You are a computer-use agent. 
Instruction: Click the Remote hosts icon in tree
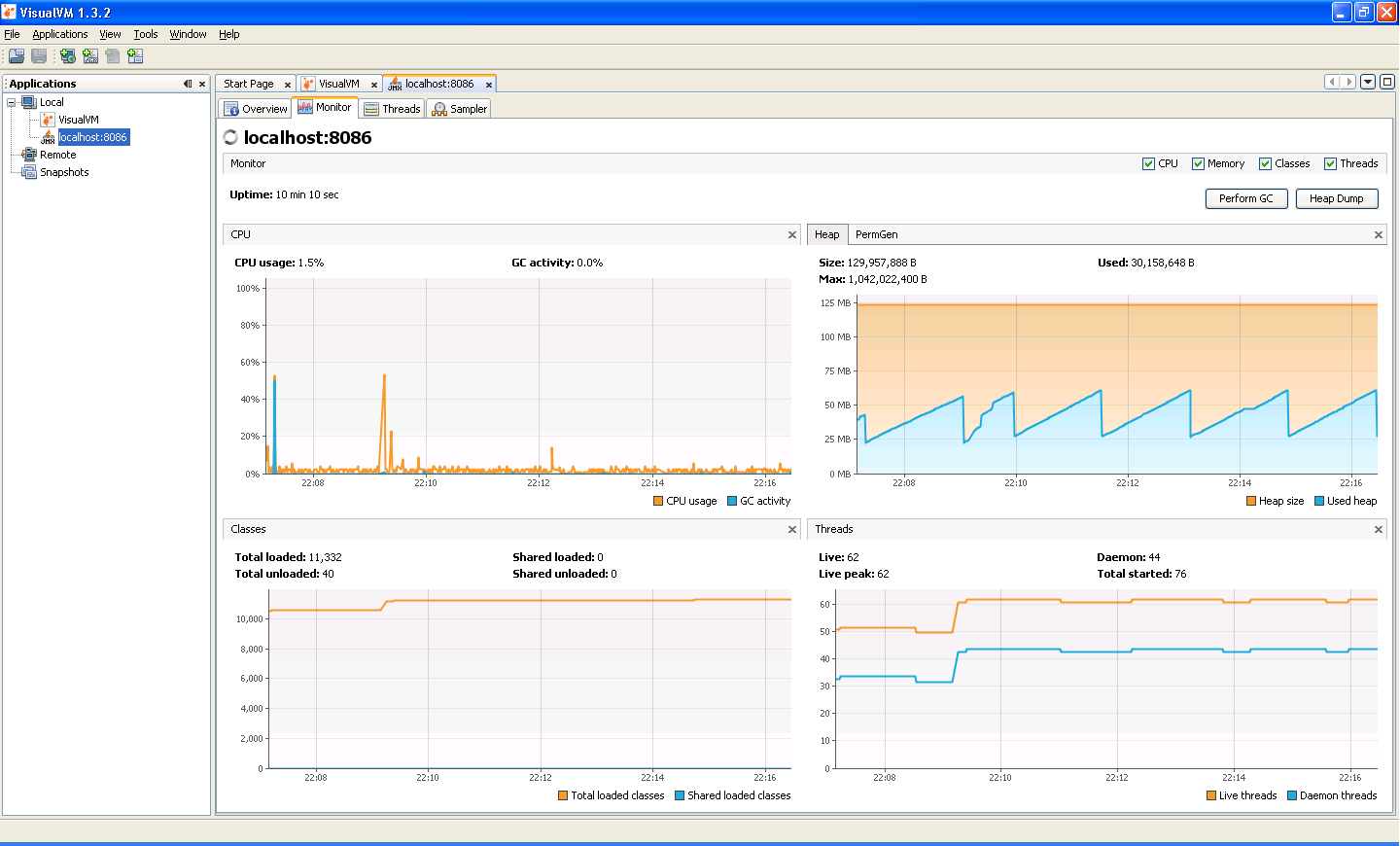click(29, 155)
